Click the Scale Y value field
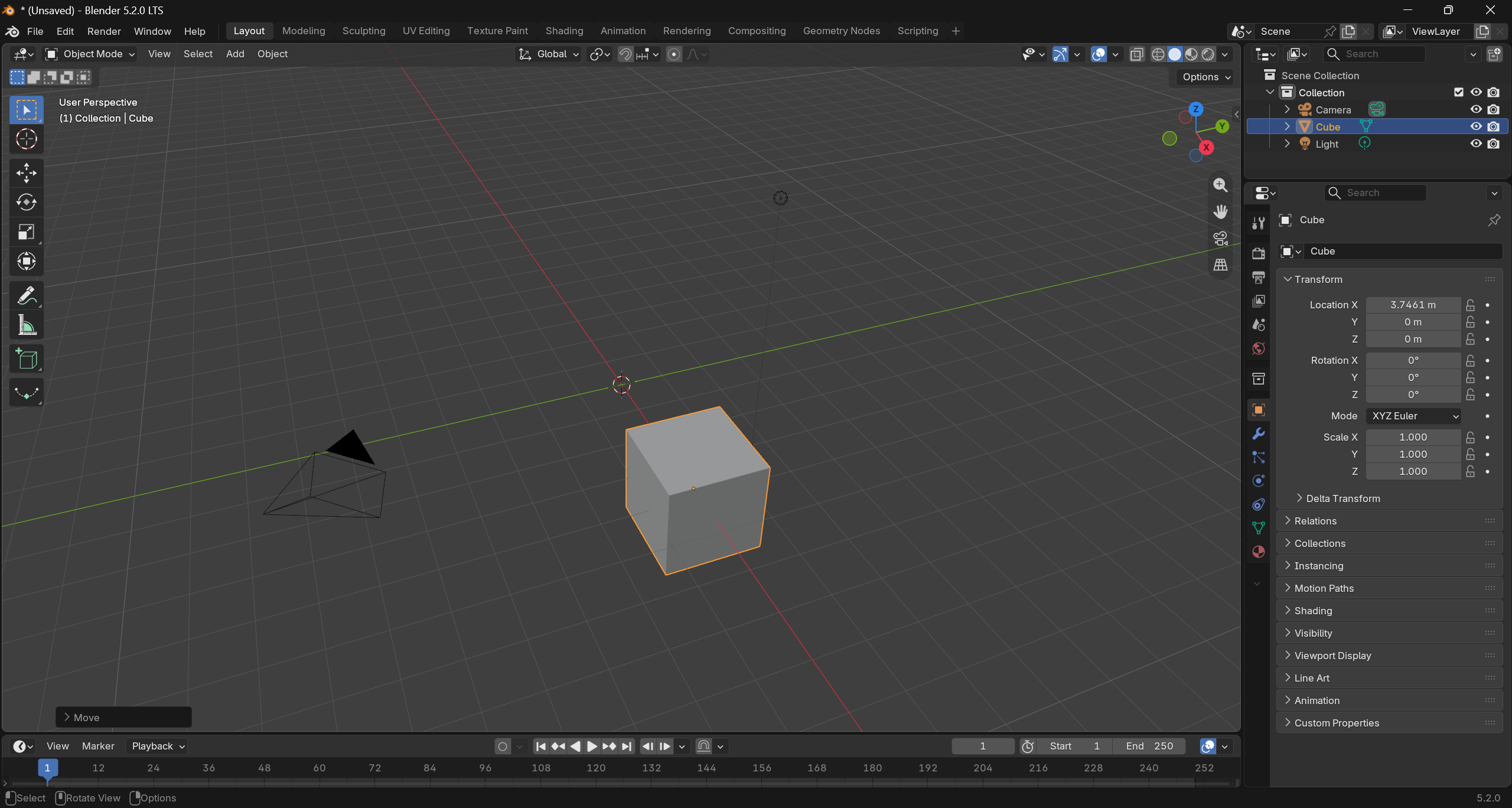This screenshot has height=808, width=1512. (x=1413, y=454)
